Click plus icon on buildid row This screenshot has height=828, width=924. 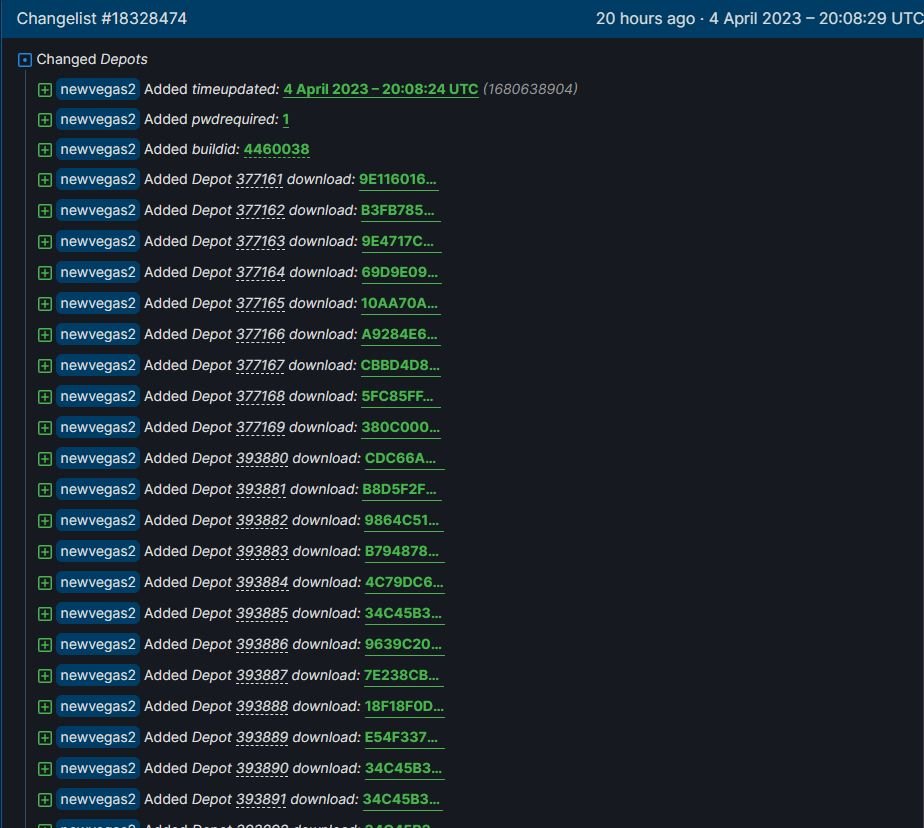tap(45, 150)
